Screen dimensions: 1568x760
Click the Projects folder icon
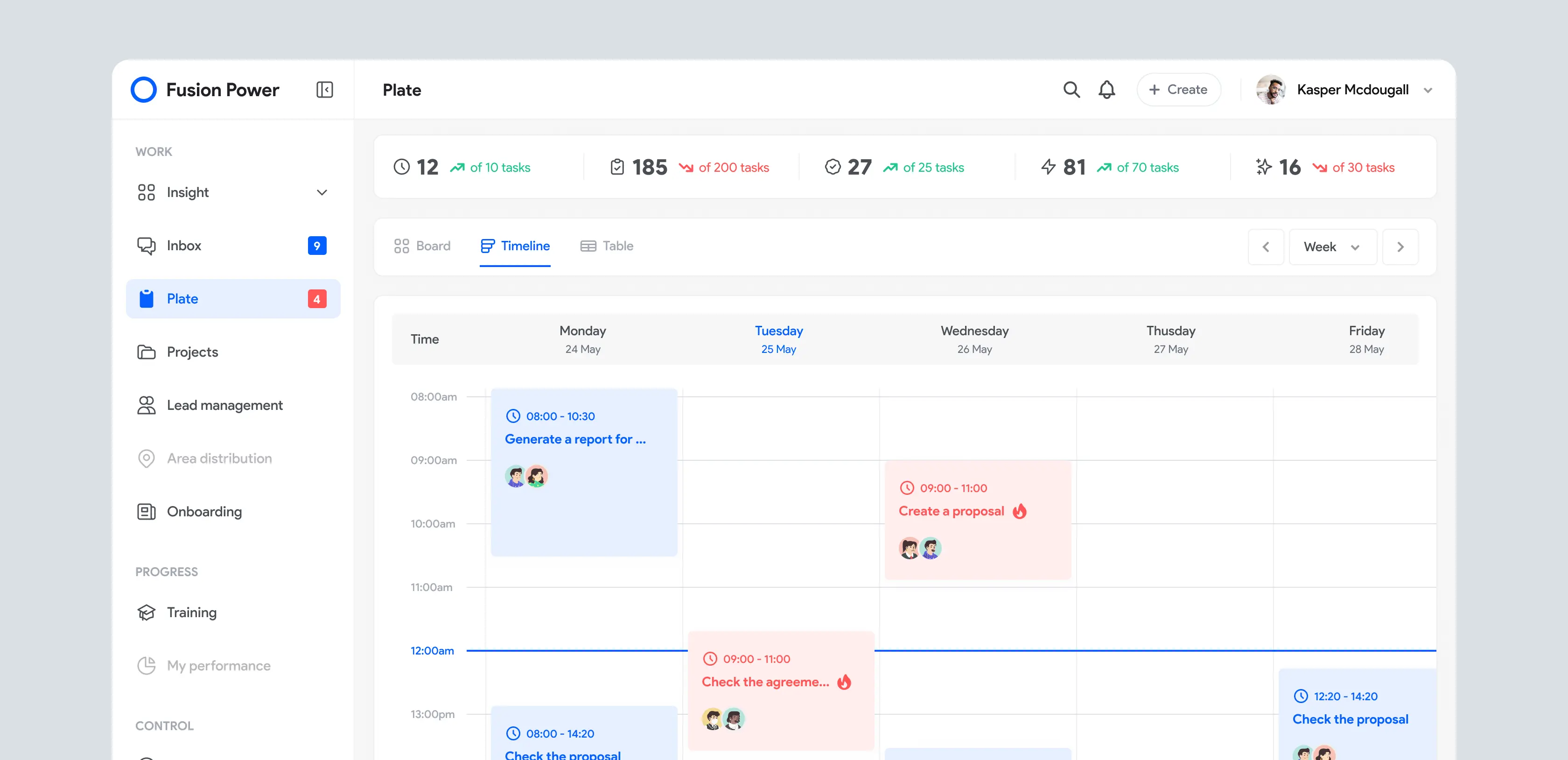coord(146,352)
